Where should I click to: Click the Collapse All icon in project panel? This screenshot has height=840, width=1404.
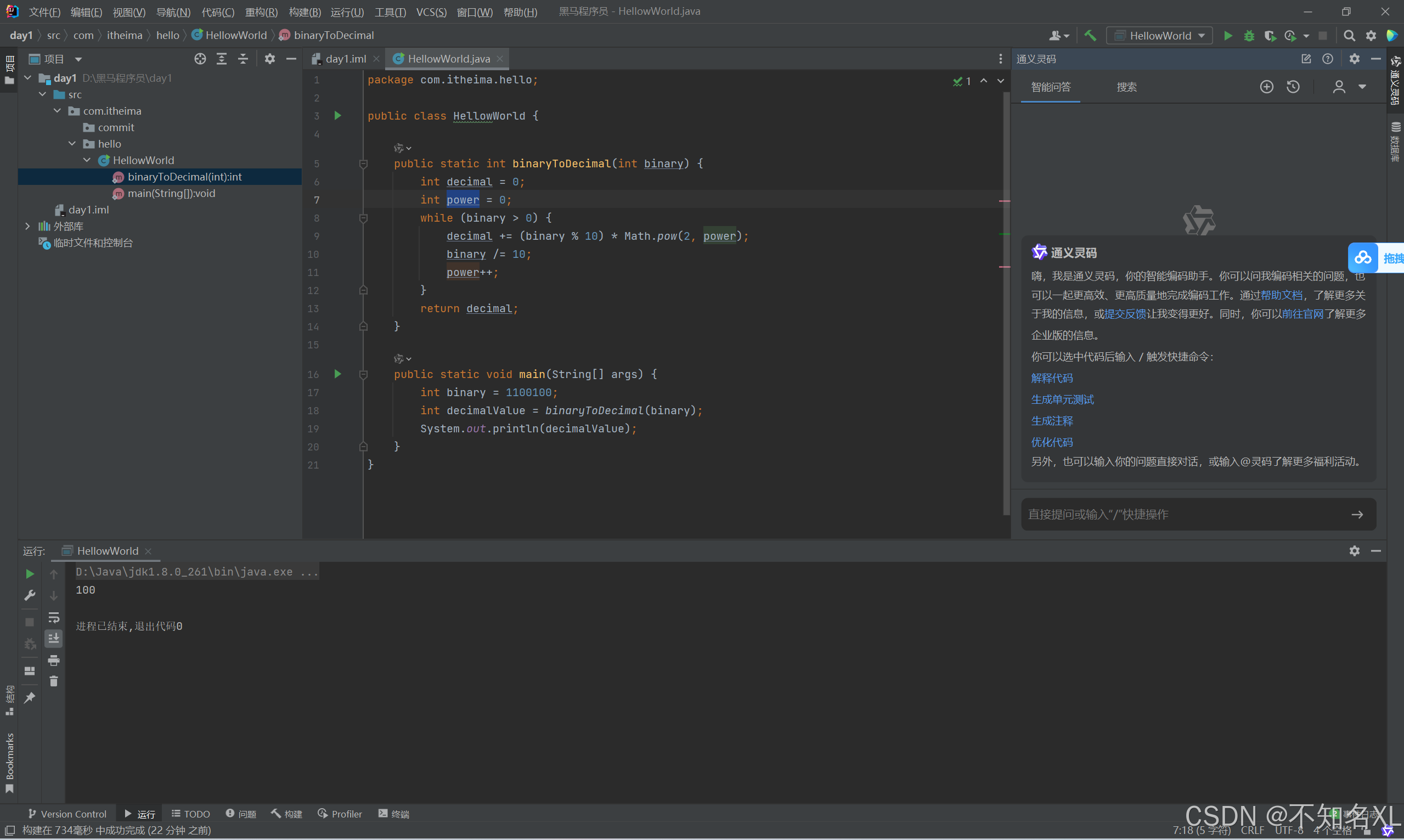(243, 59)
